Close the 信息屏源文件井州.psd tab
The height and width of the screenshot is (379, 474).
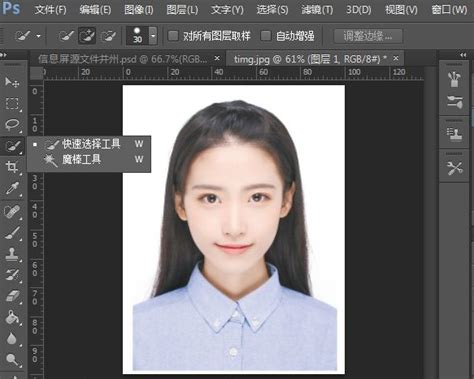217,58
